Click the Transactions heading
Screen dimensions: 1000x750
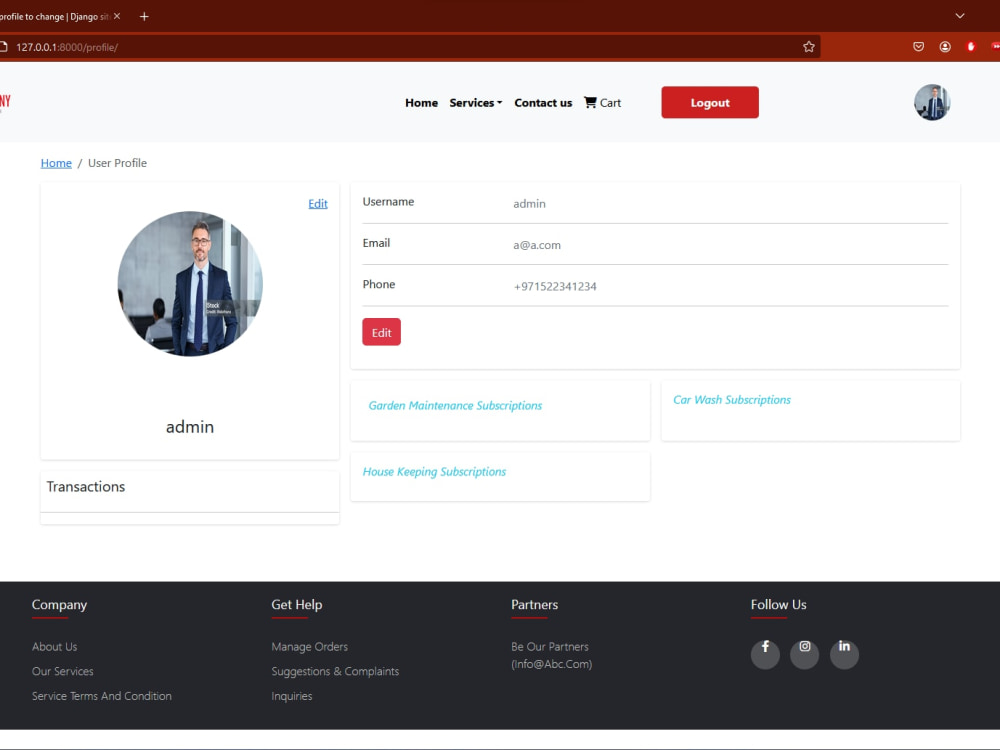(x=85, y=487)
